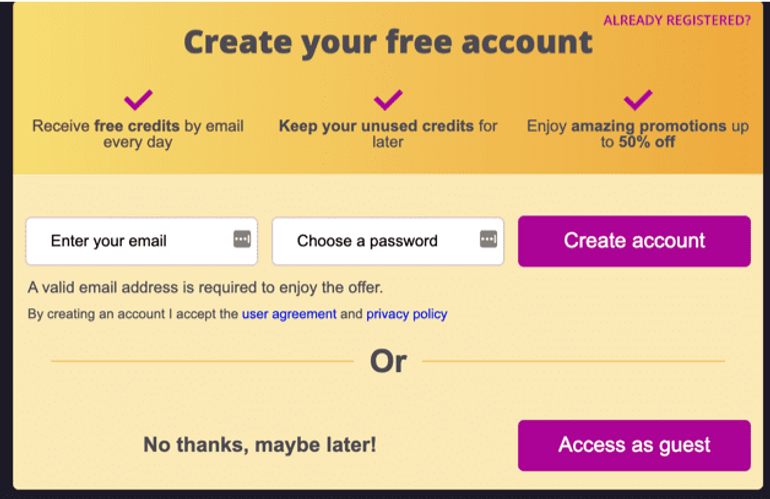Click the 50% off promotions text
Screen dimensions: 770x499
click(x=637, y=134)
